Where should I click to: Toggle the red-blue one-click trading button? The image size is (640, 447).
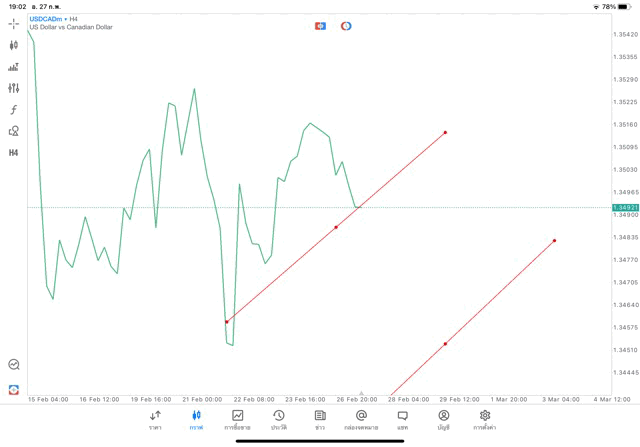(x=320, y=26)
